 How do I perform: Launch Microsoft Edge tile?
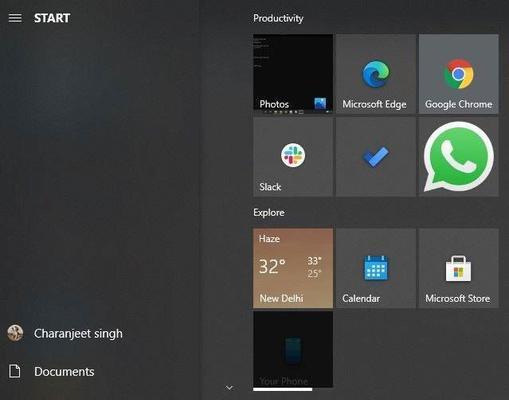click(x=376, y=74)
